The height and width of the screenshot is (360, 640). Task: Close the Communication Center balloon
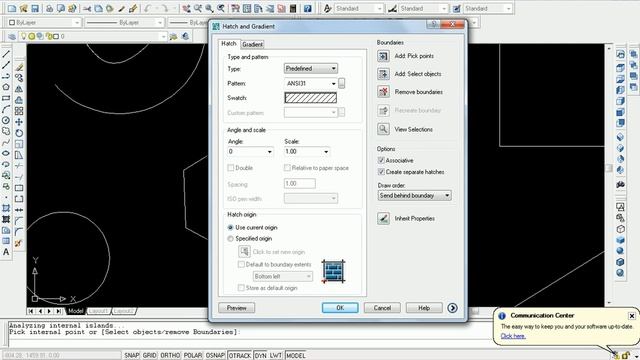point(631,316)
